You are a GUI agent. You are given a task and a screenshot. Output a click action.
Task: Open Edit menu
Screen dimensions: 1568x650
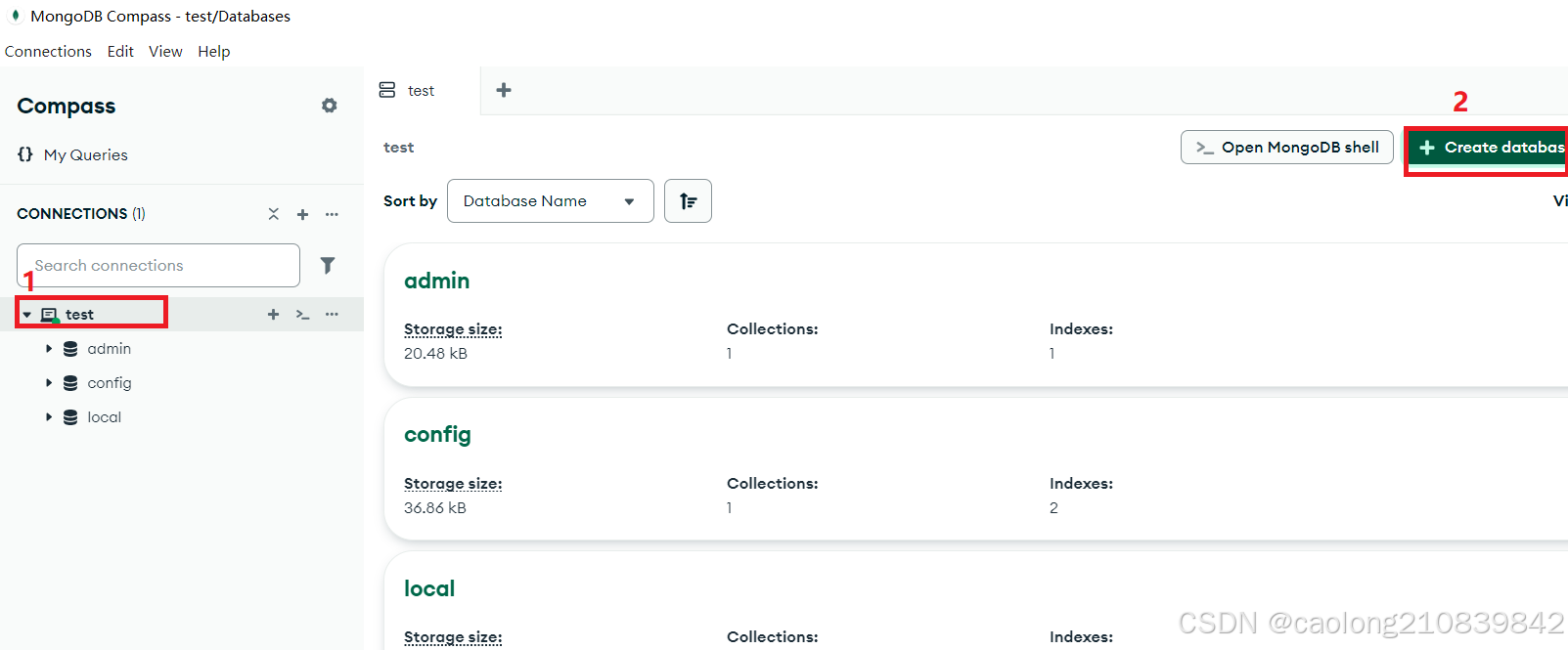coord(120,51)
